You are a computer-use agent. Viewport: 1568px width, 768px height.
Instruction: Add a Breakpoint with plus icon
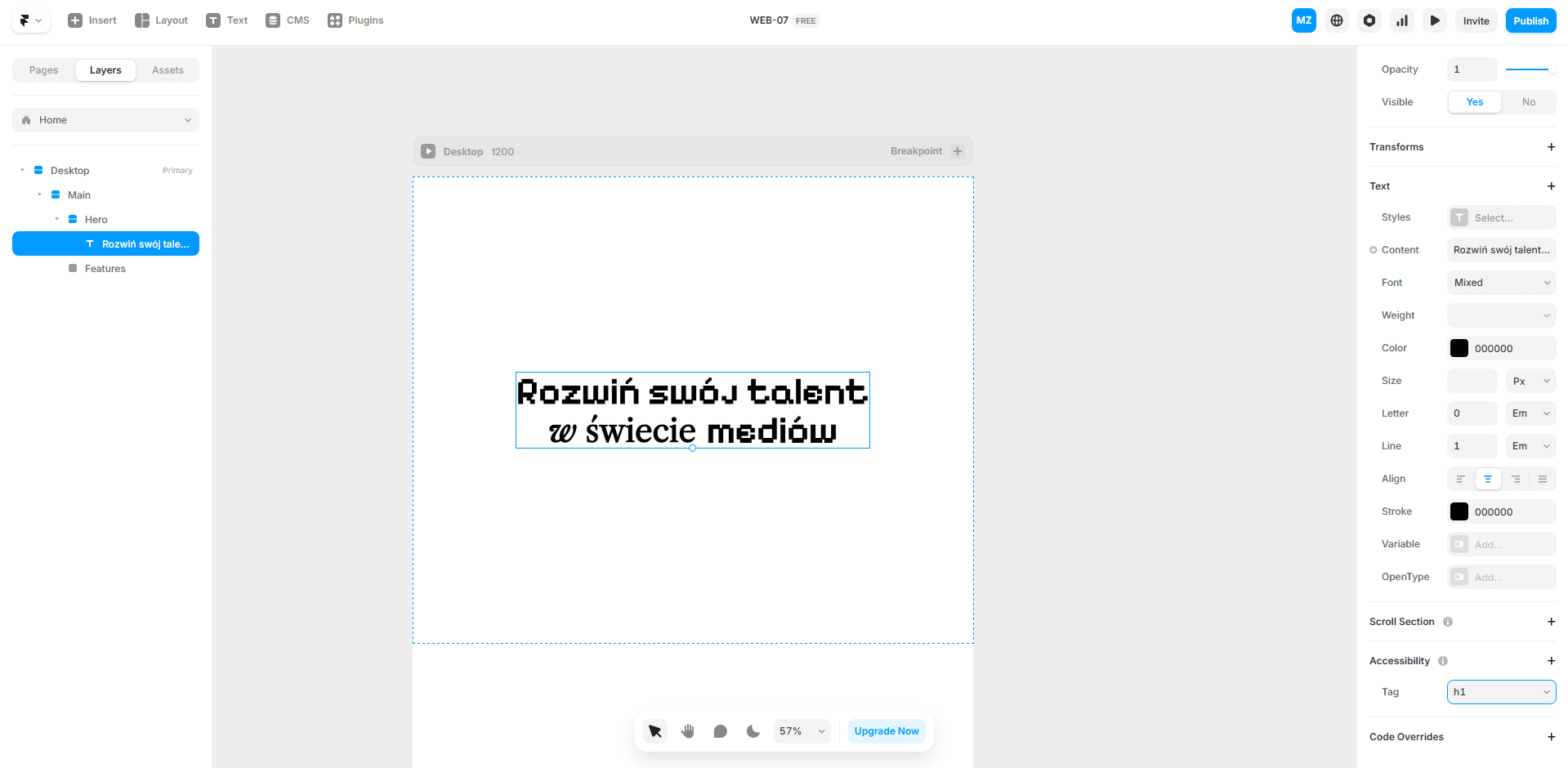click(958, 151)
